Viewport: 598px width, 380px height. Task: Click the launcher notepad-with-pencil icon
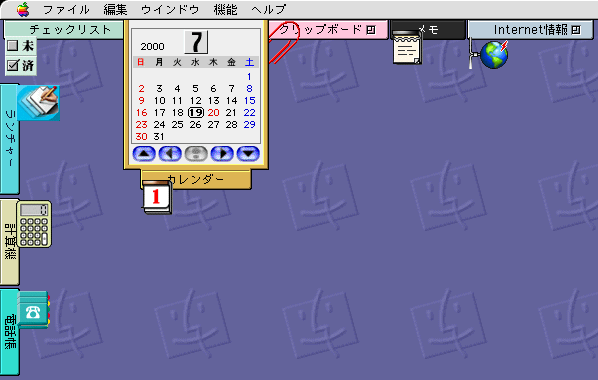click(x=39, y=103)
